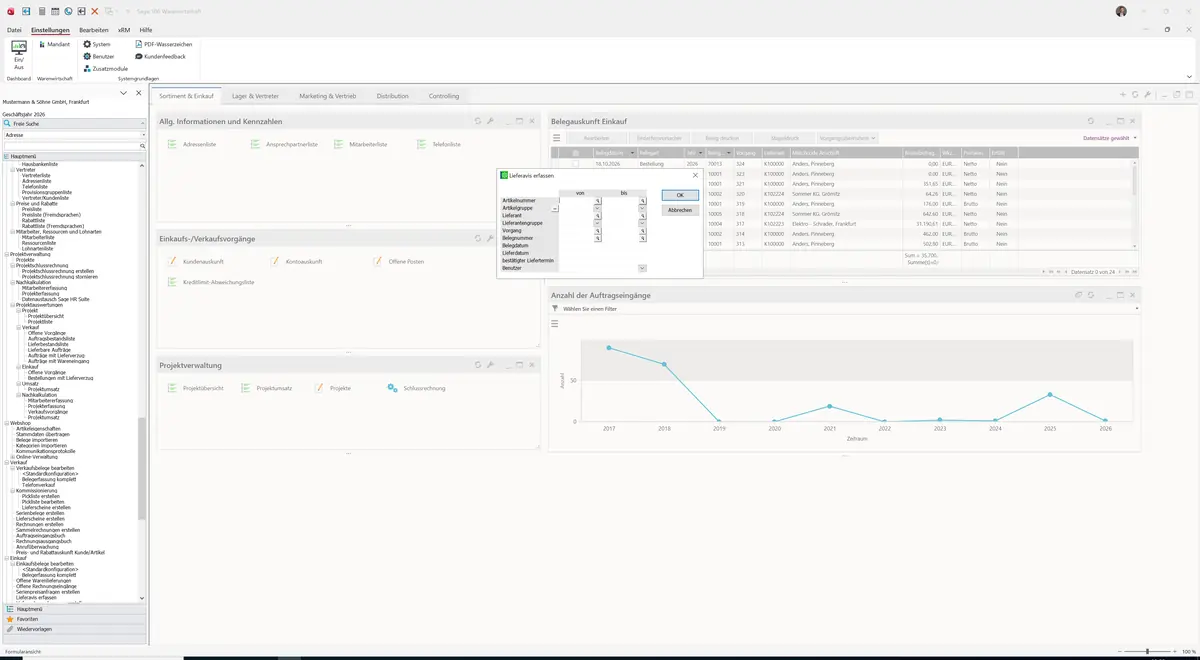Viewport: 1200px width, 660px height.
Task: Click the navigation tree vertical scrollbar
Action: point(142,468)
